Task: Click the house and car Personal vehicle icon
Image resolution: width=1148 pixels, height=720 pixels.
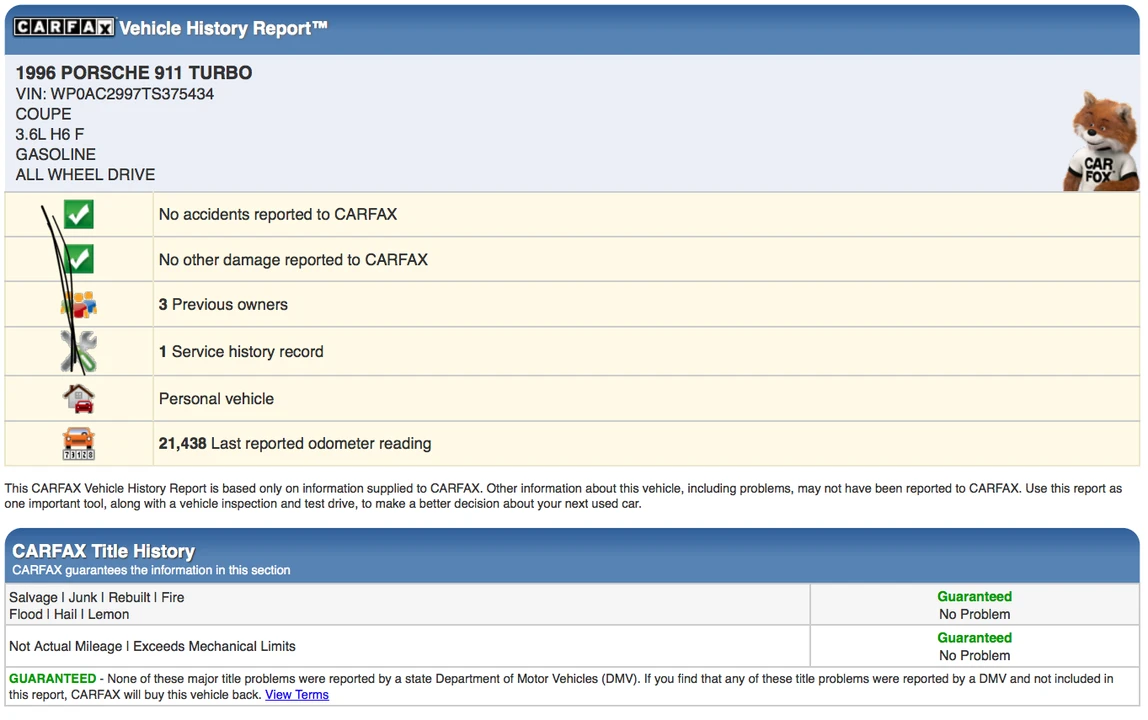Action: [78, 398]
